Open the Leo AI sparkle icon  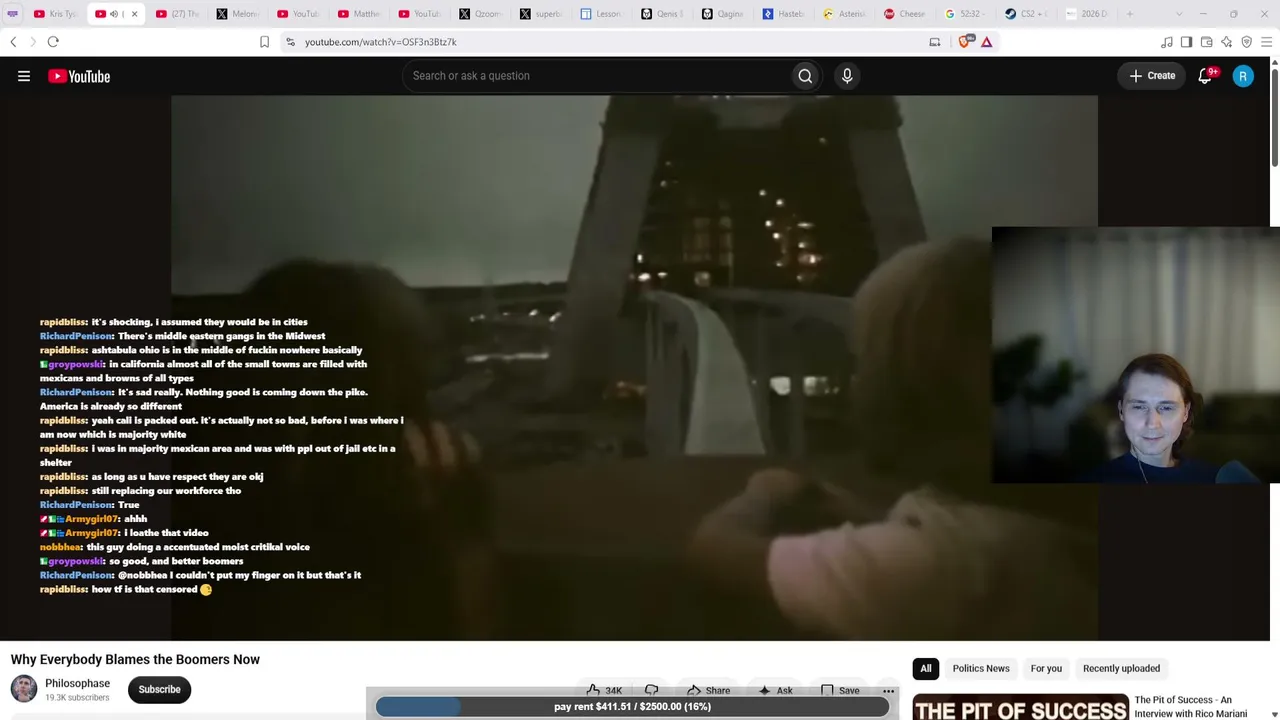pyautogui.click(x=1226, y=42)
